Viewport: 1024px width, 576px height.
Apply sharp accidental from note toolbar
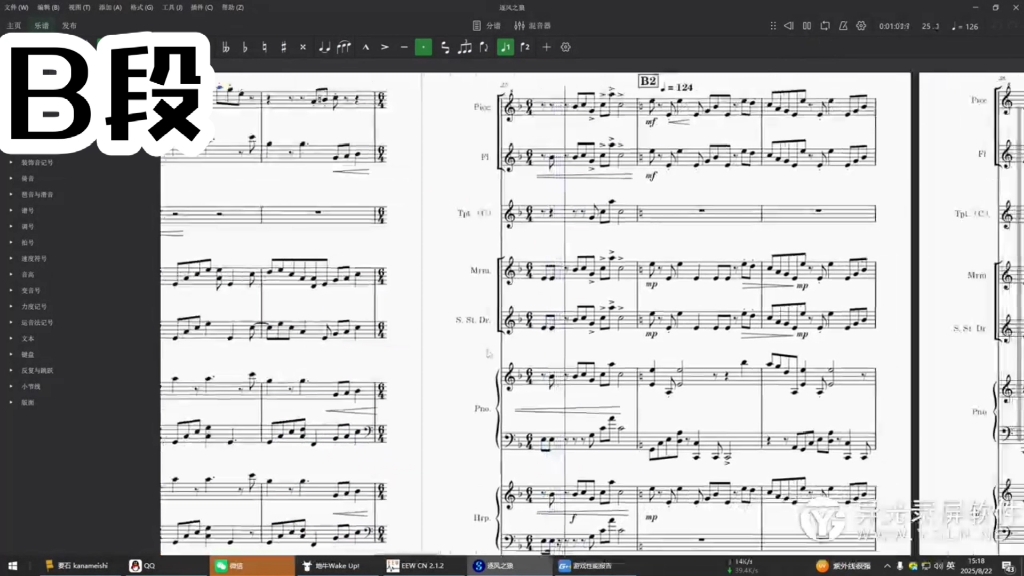pos(283,47)
